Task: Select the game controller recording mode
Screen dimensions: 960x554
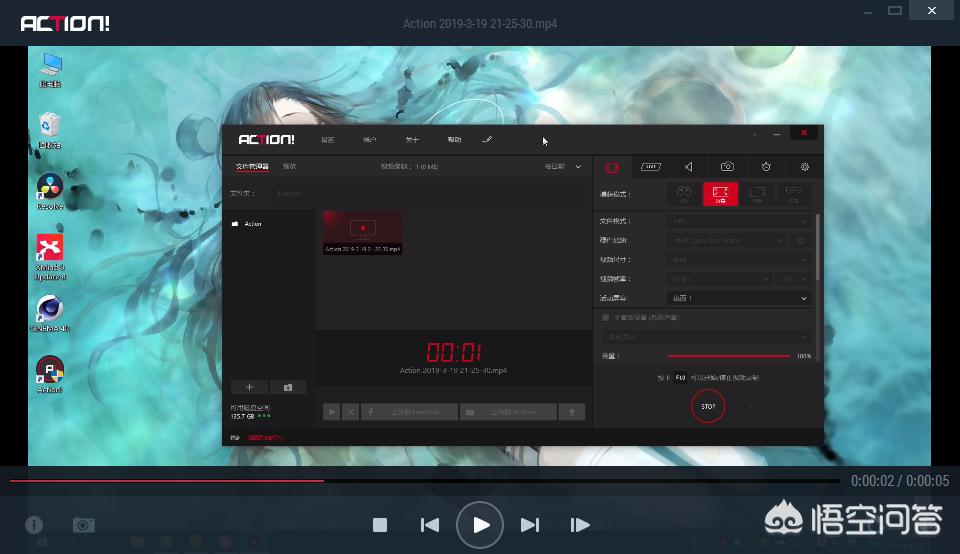Action: point(683,193)
